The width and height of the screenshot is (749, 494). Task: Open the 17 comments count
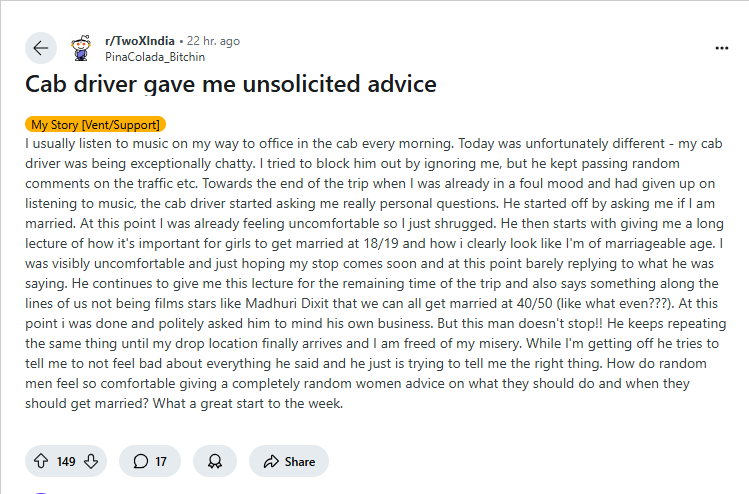[x=161, y=461]
